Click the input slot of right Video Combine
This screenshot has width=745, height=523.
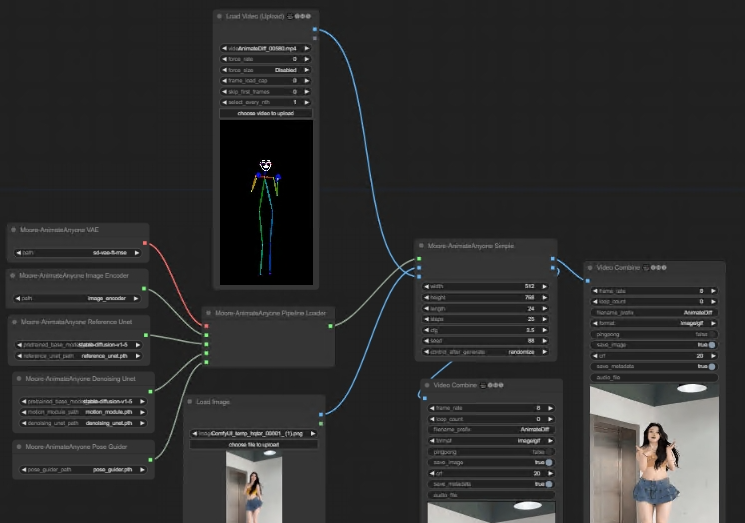click(588, 281)
